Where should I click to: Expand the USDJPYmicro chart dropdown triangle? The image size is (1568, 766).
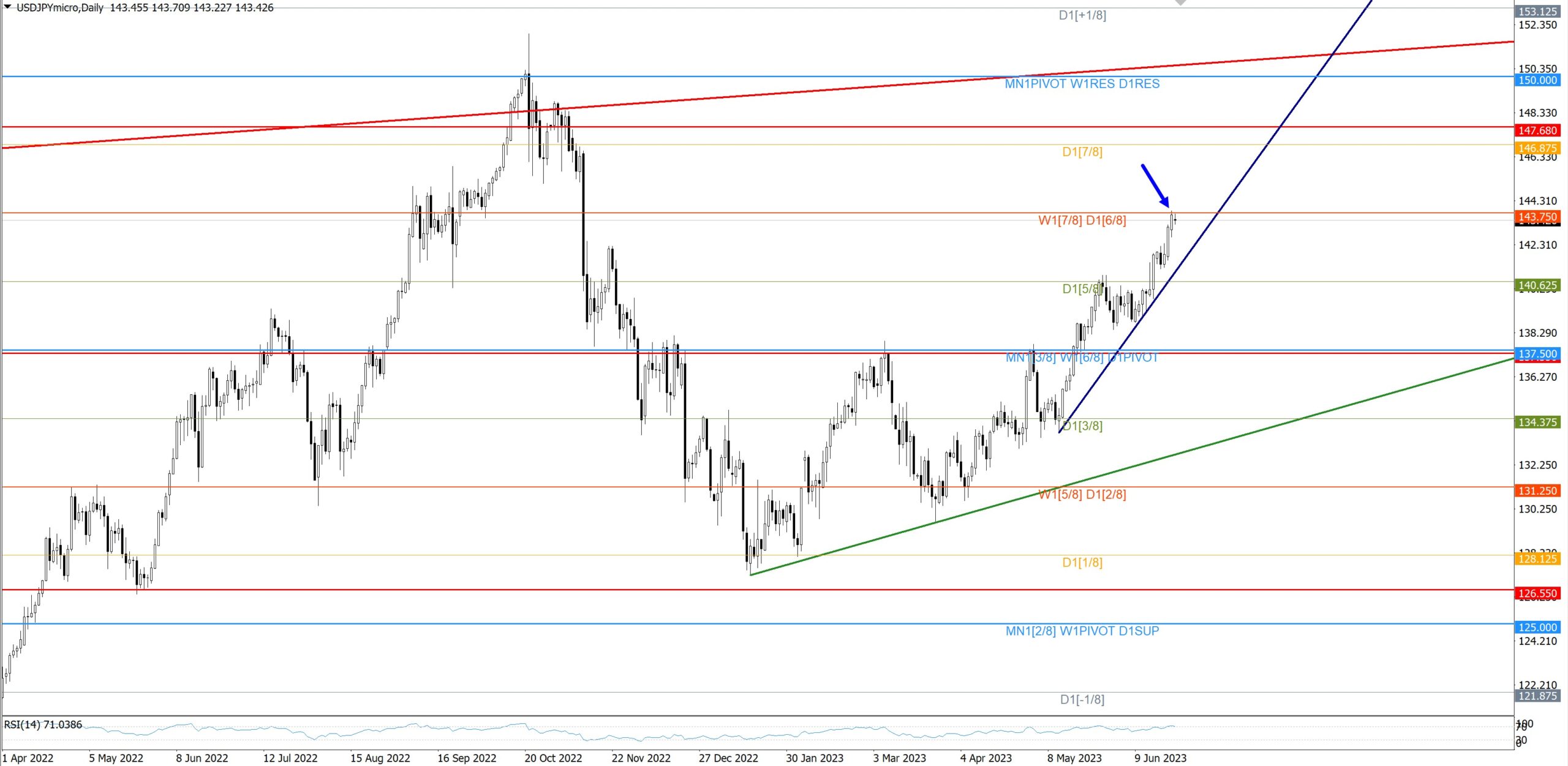[x=7, y=7]
